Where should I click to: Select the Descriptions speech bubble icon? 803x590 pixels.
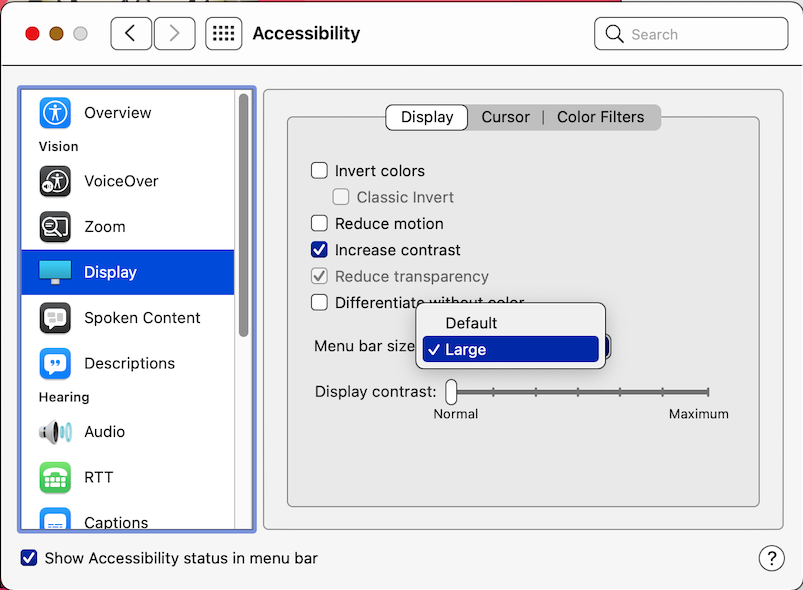[55, 363]
